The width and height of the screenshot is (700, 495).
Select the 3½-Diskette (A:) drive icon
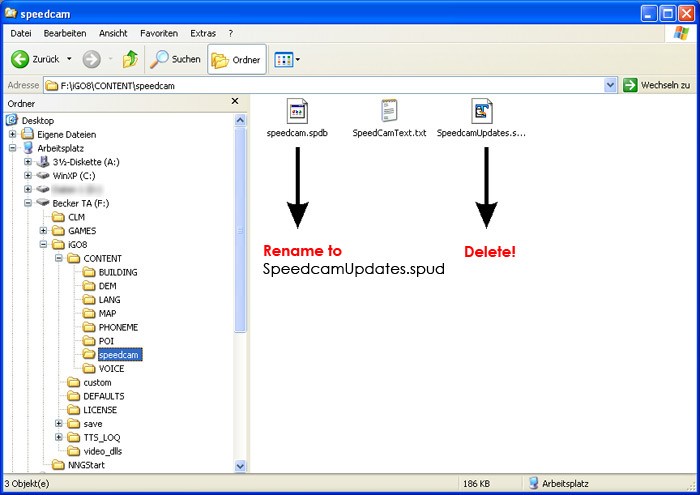tap(44, 161)
